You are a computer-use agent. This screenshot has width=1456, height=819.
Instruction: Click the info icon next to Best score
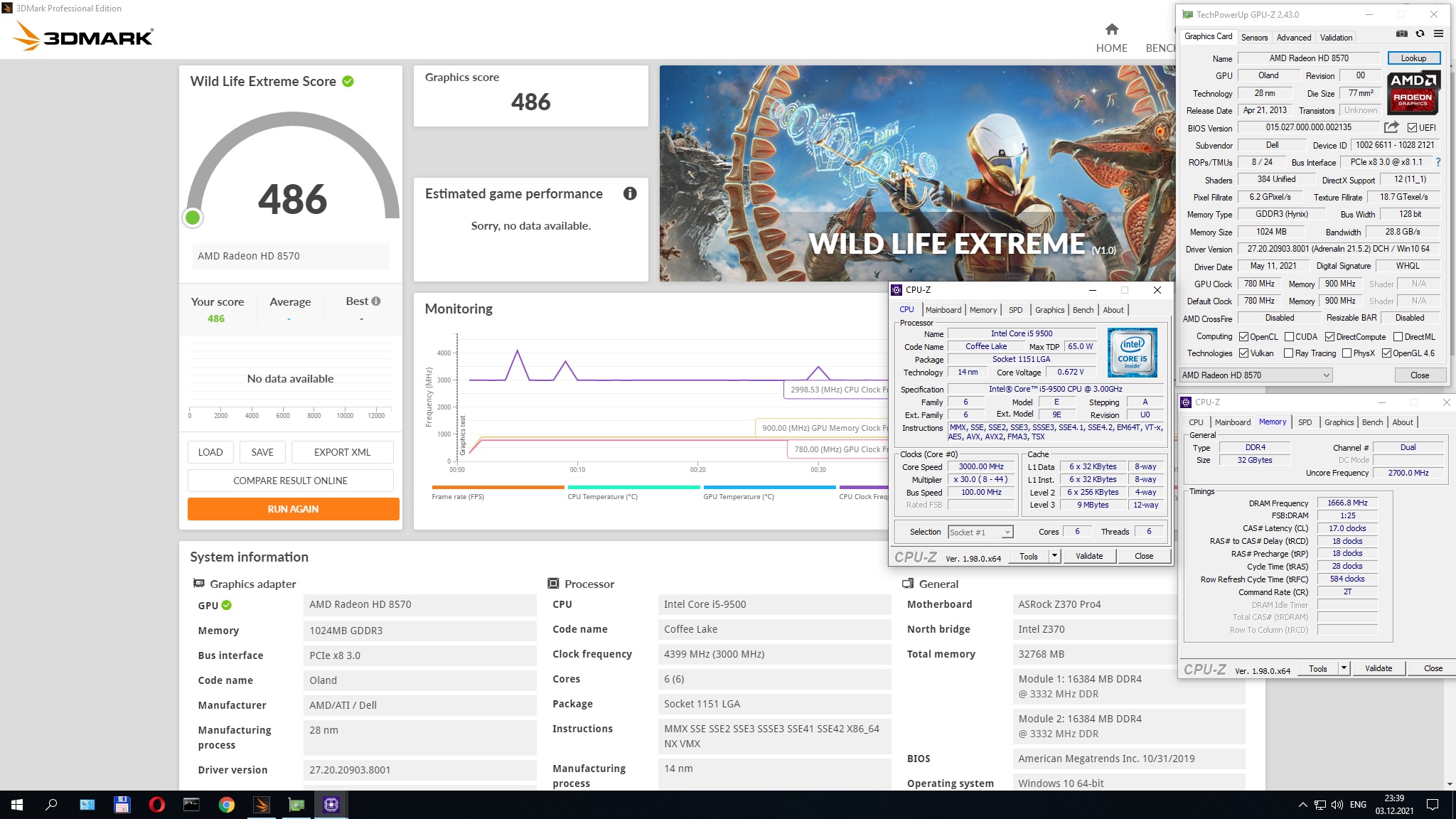(x=376, y=301)
